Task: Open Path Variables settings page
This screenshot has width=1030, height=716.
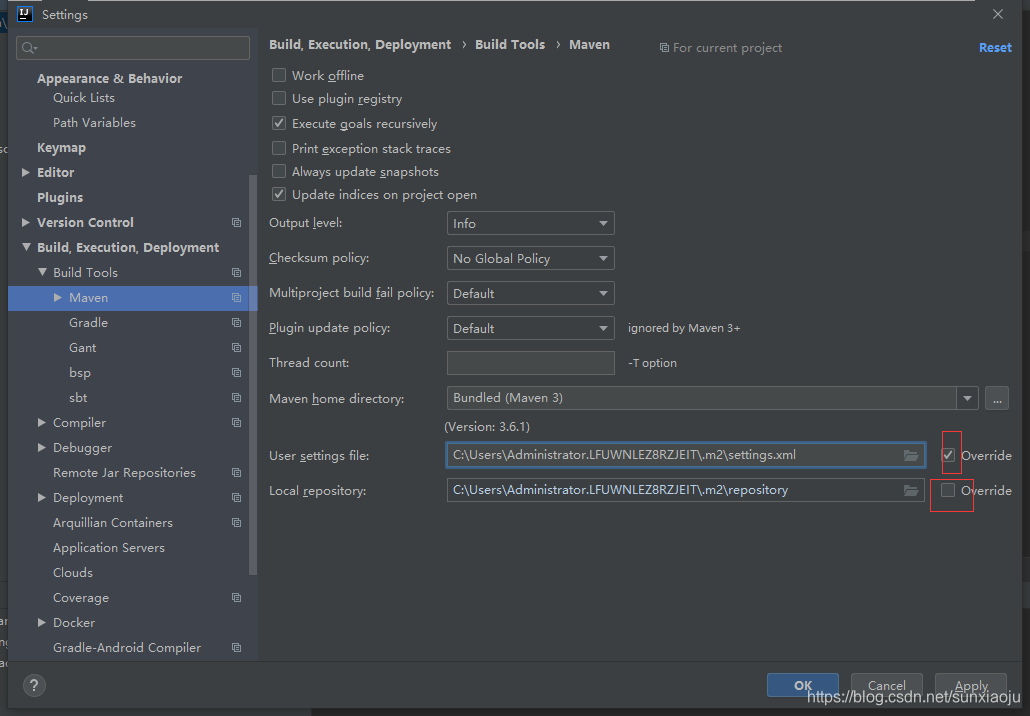Action: pos(94,123)
